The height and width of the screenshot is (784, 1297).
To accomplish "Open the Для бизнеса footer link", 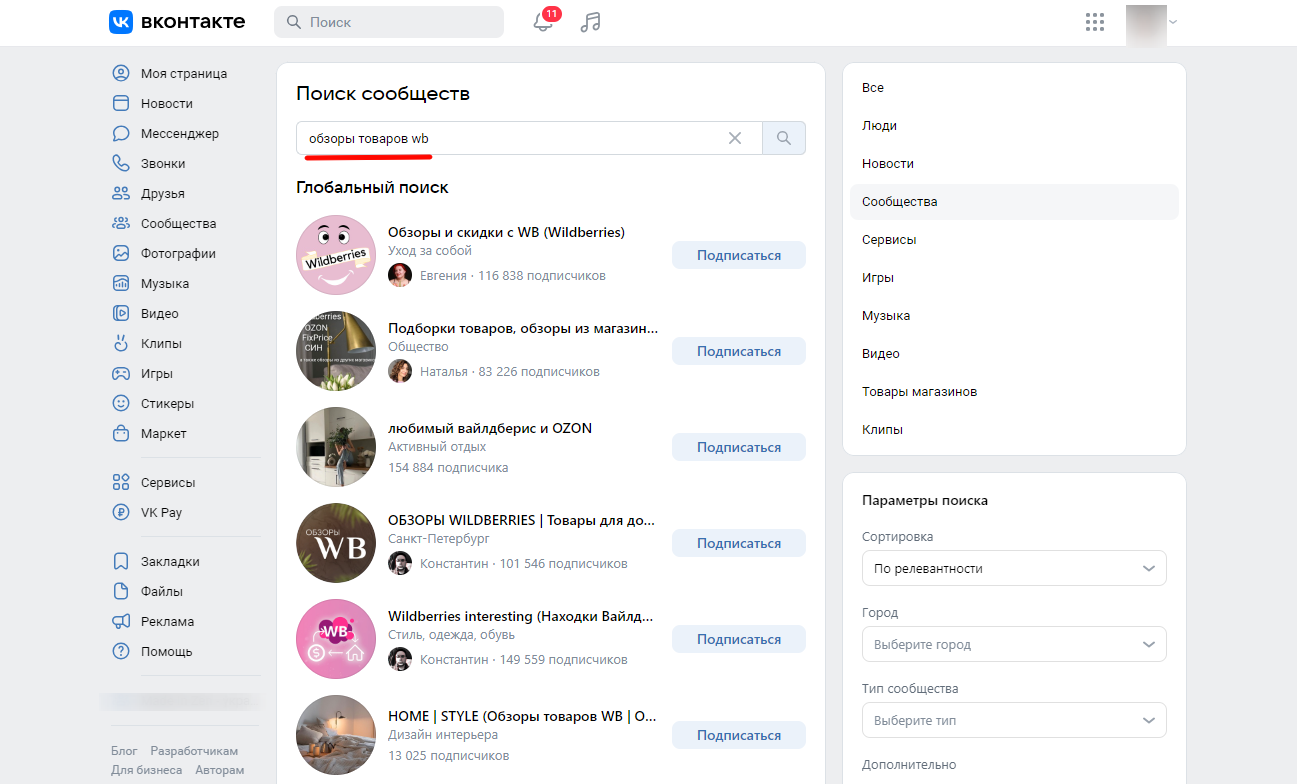I will click(147, 770).
